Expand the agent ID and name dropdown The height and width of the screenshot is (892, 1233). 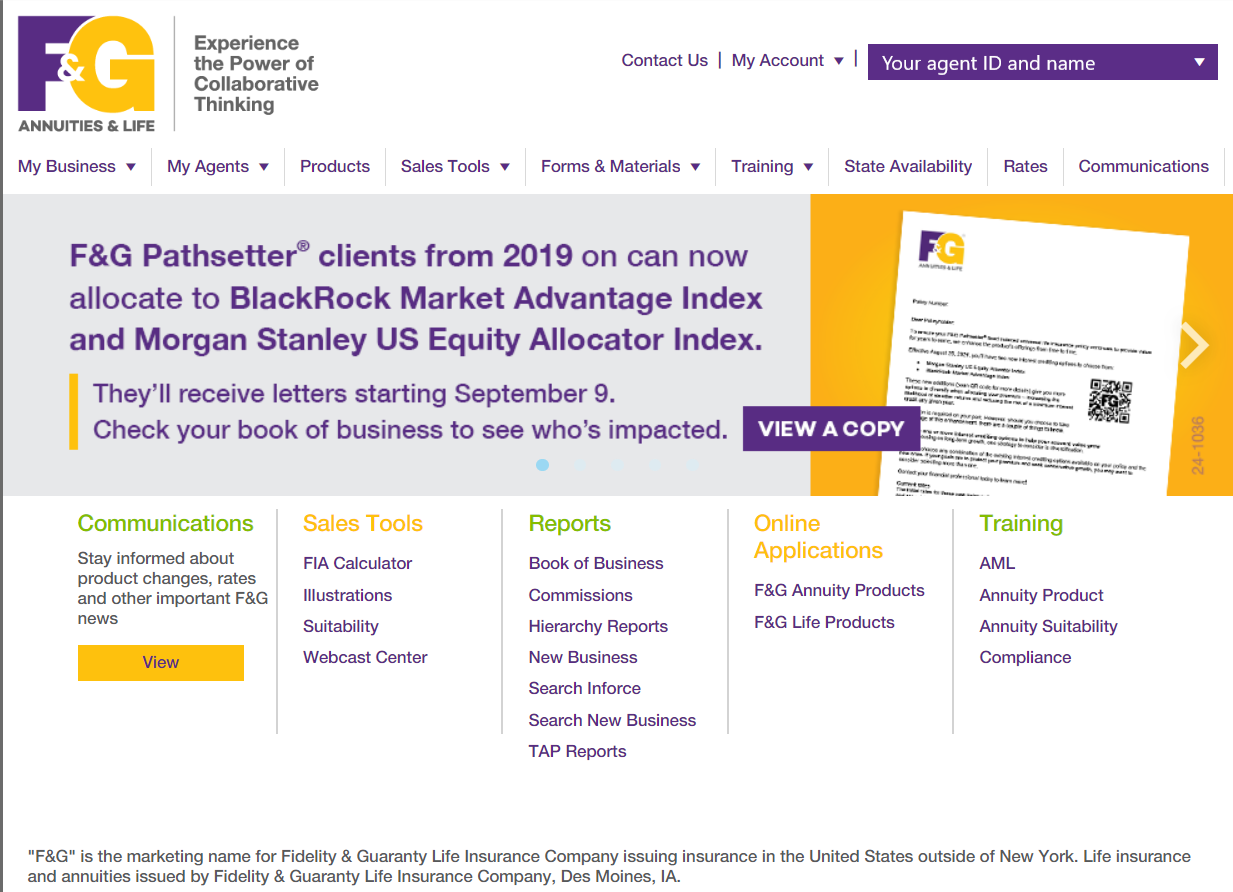pos(1042,63)
